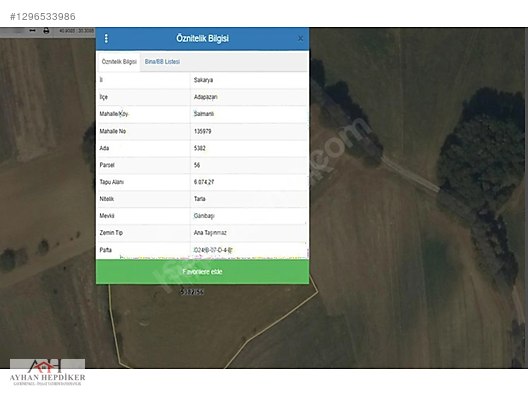Click the parcel label 5382/56 on the map
This screenshot has width=528, height=396.
coord(192,292)
